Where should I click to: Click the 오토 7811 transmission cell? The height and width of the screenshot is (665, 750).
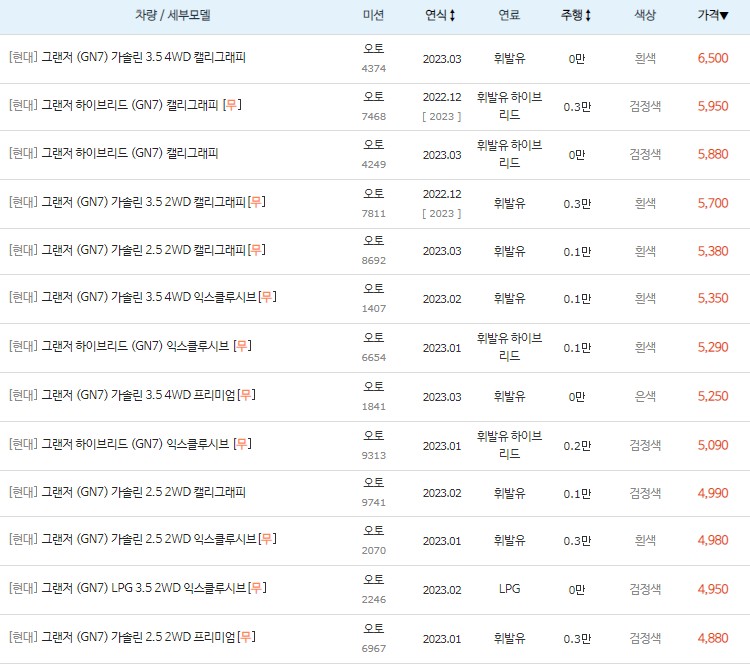(374, 203)
